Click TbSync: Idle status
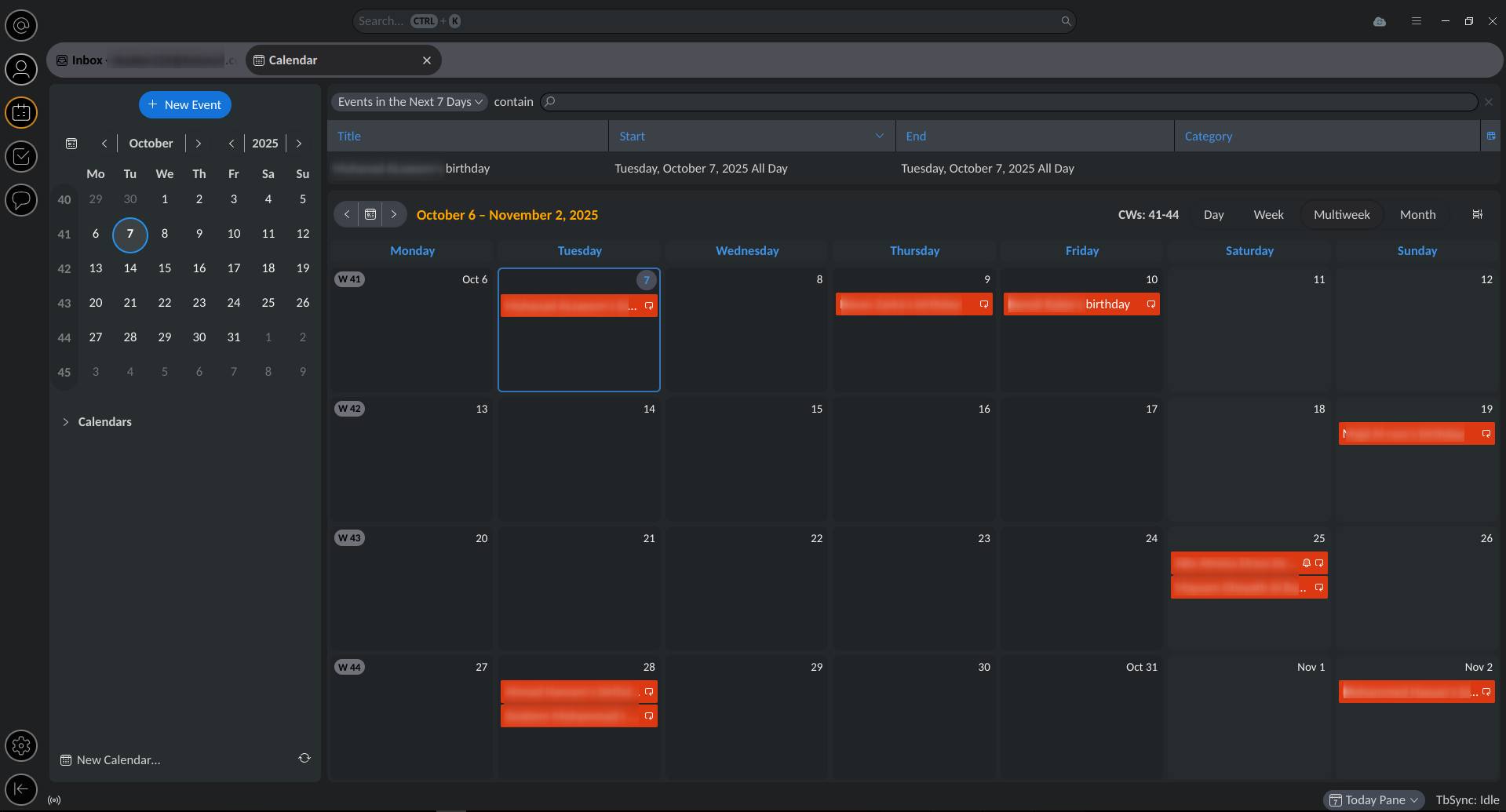Viewport: 1506px width, 812px height. (x=1467, y=800)
